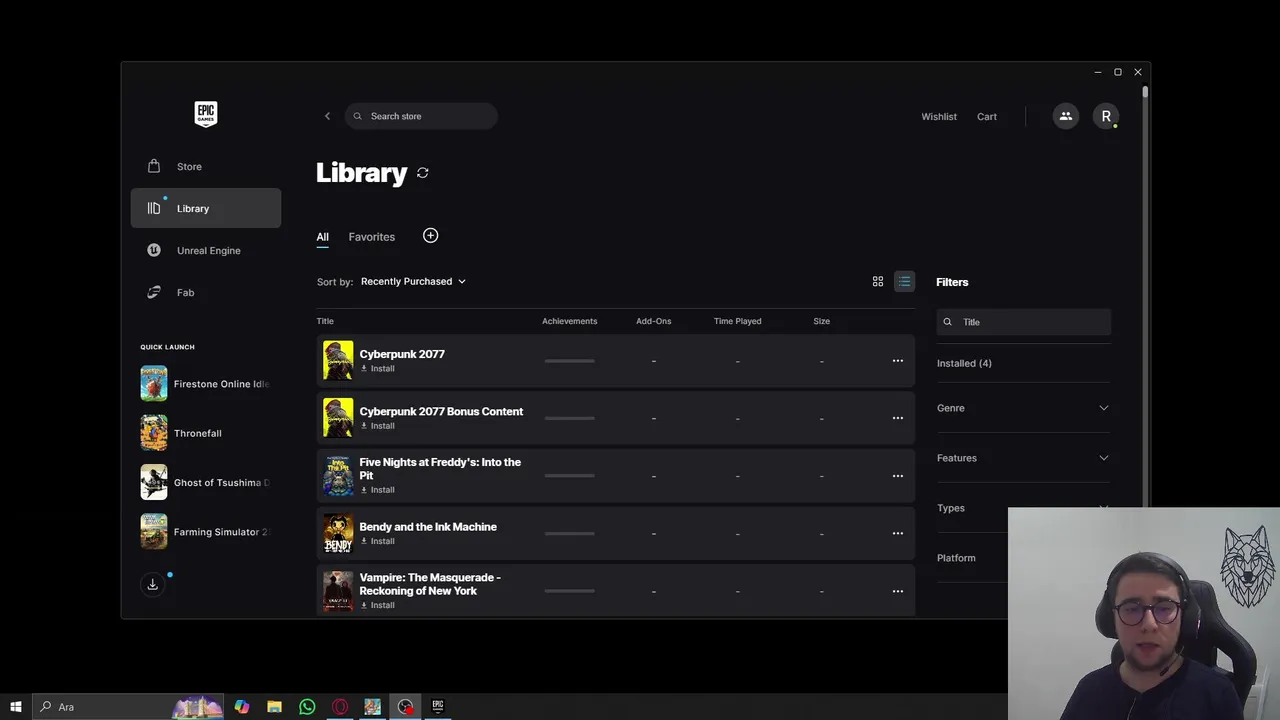The height and width of the screenshot is (720, 1280).
Task: Click the Achievements column header
Action: [569, 321]
